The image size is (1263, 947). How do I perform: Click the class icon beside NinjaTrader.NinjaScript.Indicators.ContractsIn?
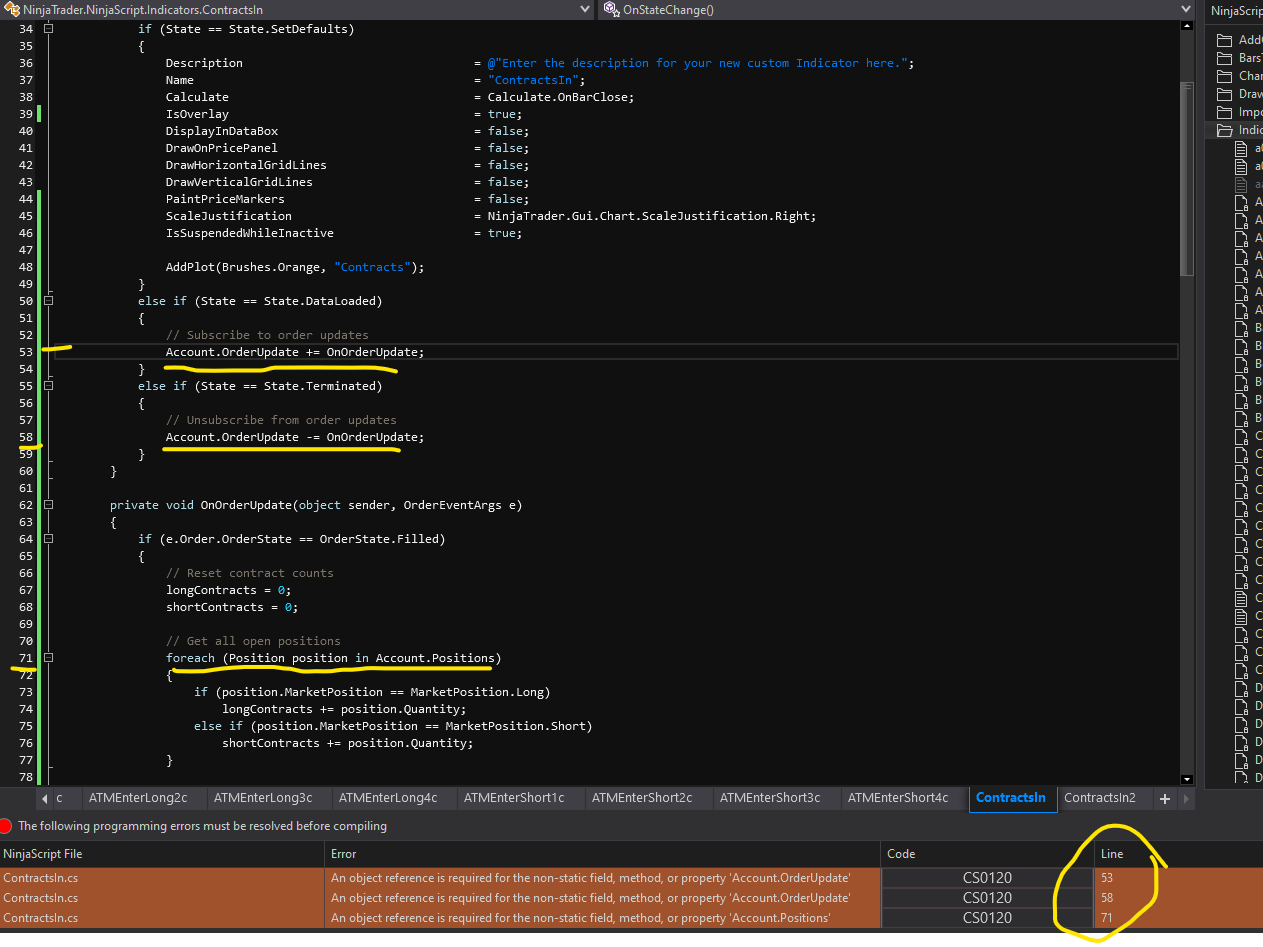point(12,9)
